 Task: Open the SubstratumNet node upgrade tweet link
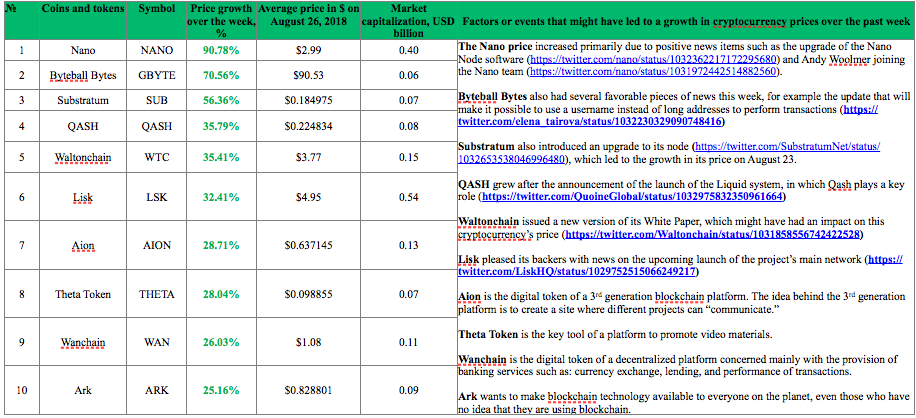[669, 152]
